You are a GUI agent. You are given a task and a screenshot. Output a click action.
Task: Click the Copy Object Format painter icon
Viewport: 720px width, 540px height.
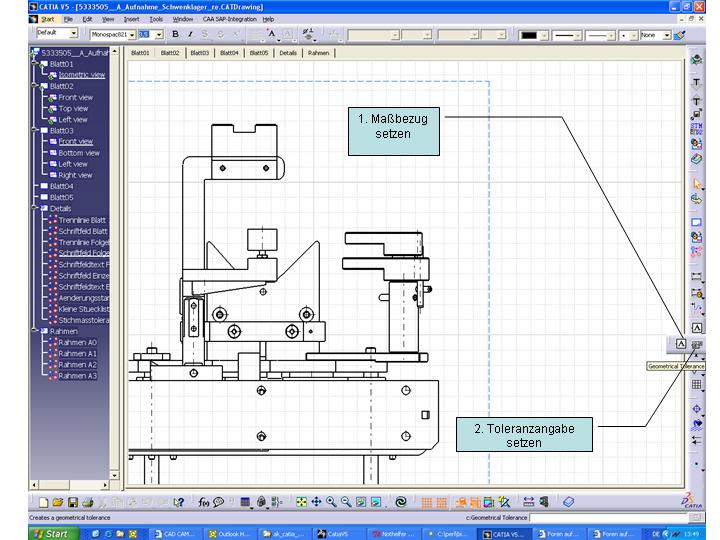(x=680, y=35)
